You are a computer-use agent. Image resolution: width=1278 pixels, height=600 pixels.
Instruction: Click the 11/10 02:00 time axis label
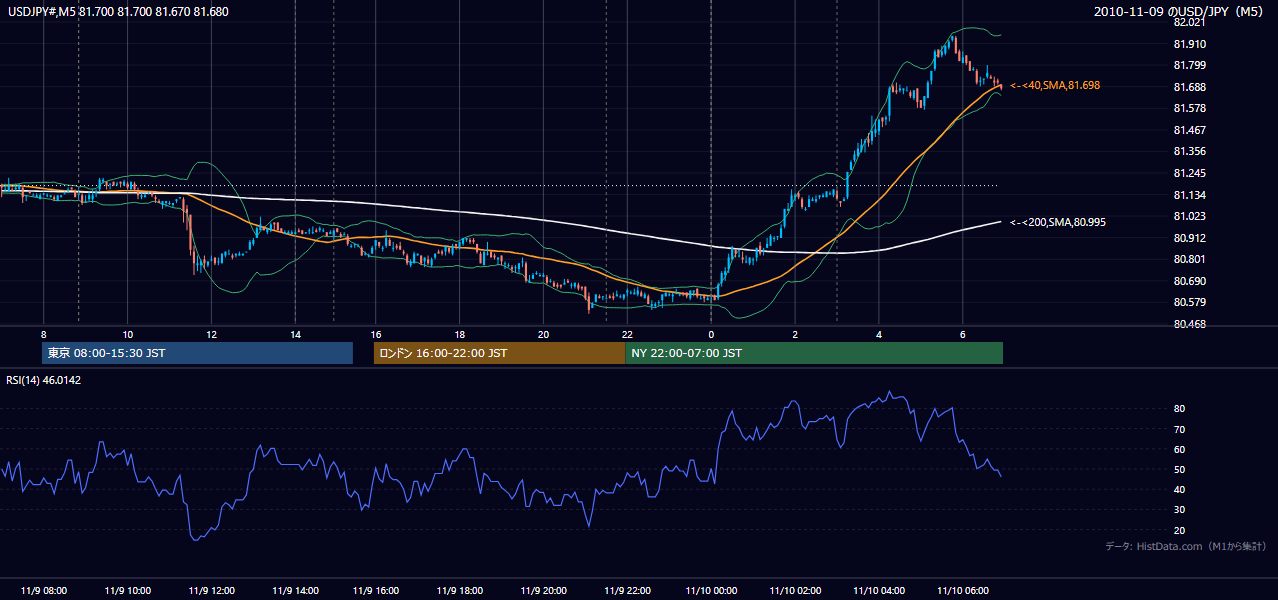tap(794, 590)
